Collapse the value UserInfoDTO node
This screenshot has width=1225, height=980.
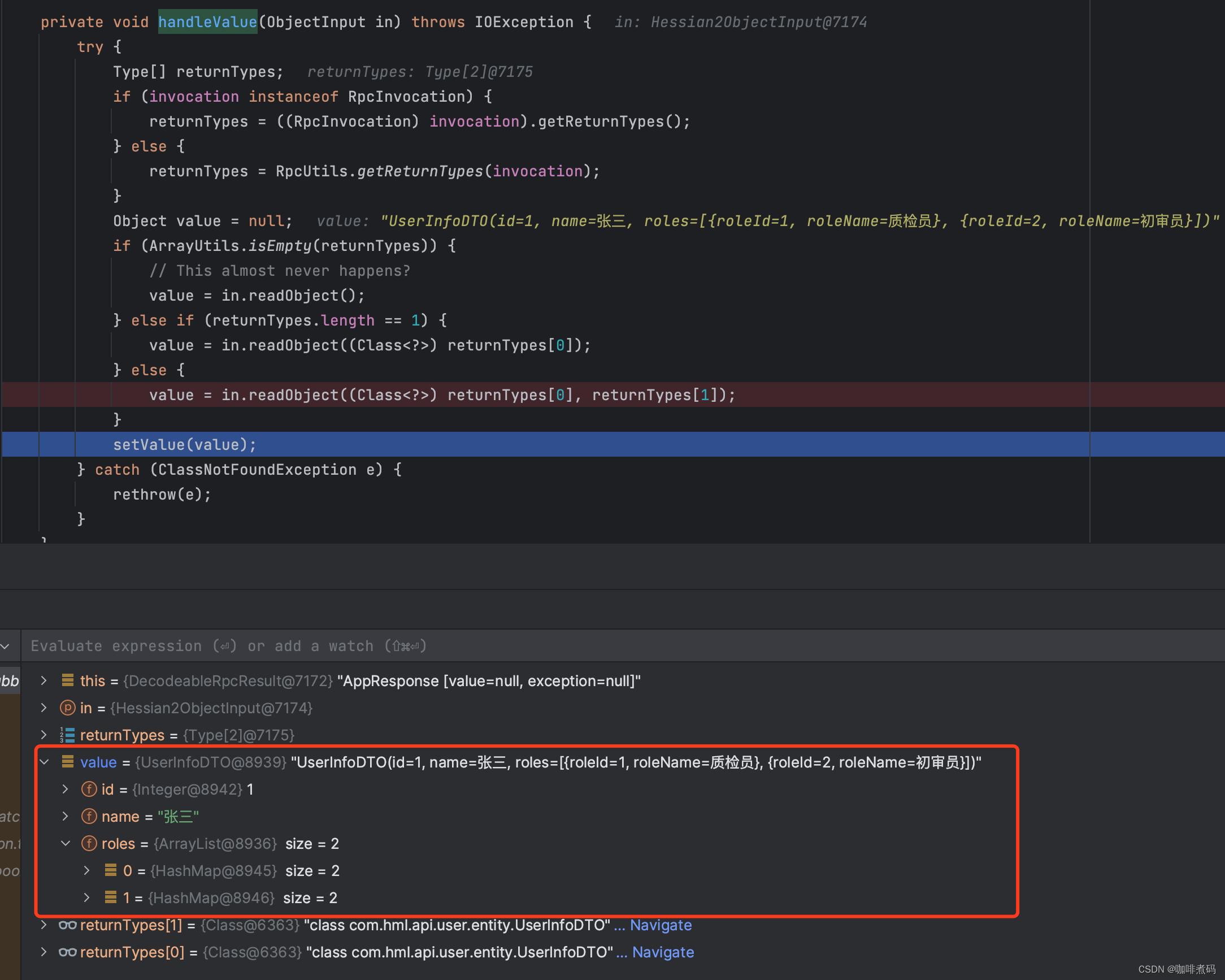click(44, 762)
